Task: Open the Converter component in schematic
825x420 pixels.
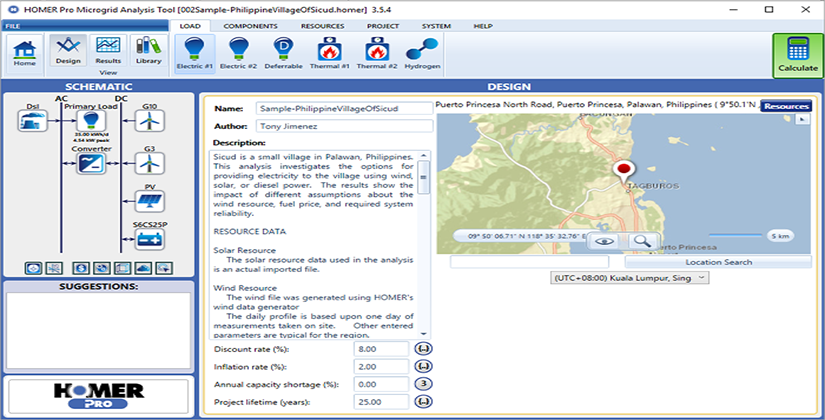Action: coord(90,163)
